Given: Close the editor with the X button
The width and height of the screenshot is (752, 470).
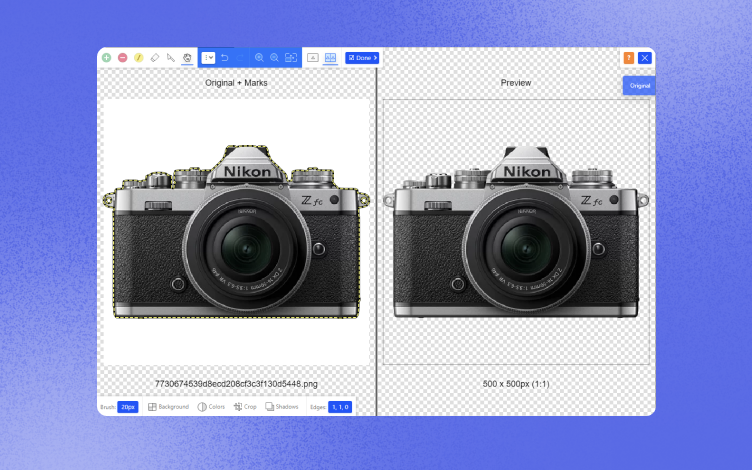Looking at the screenshot, I should (x=645, y=58).
